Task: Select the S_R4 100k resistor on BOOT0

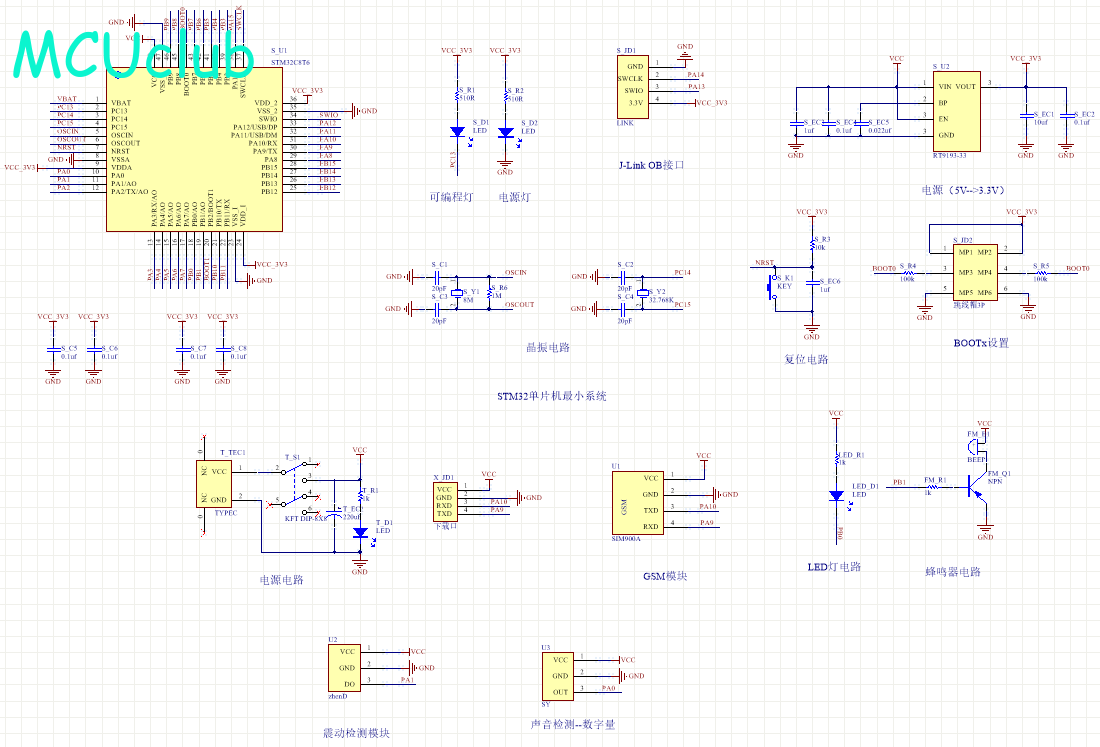Action: [x=907, y=272]
